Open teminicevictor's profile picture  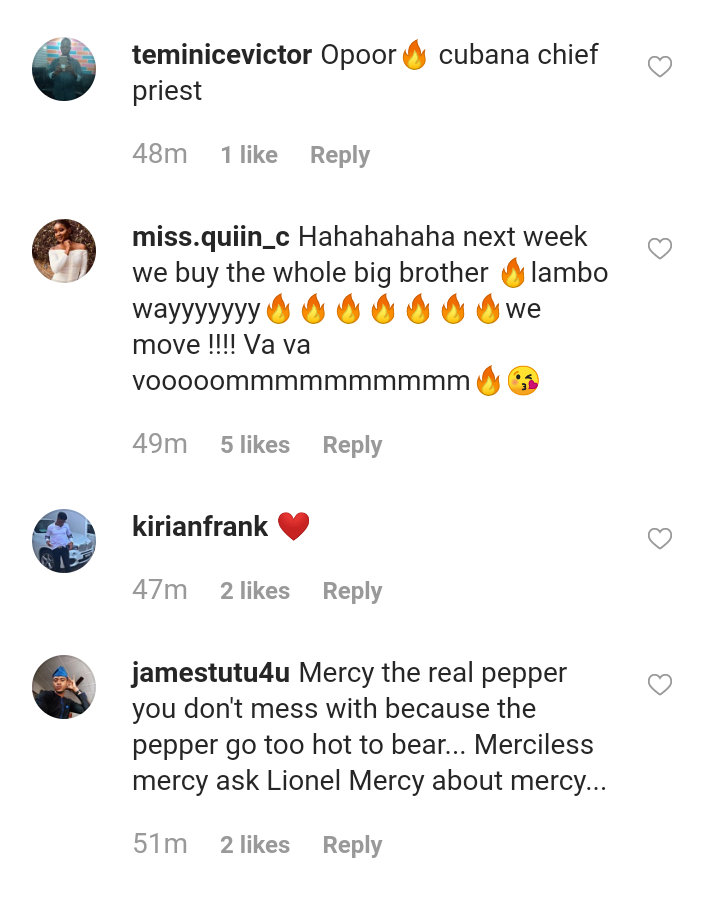(64, 69)
